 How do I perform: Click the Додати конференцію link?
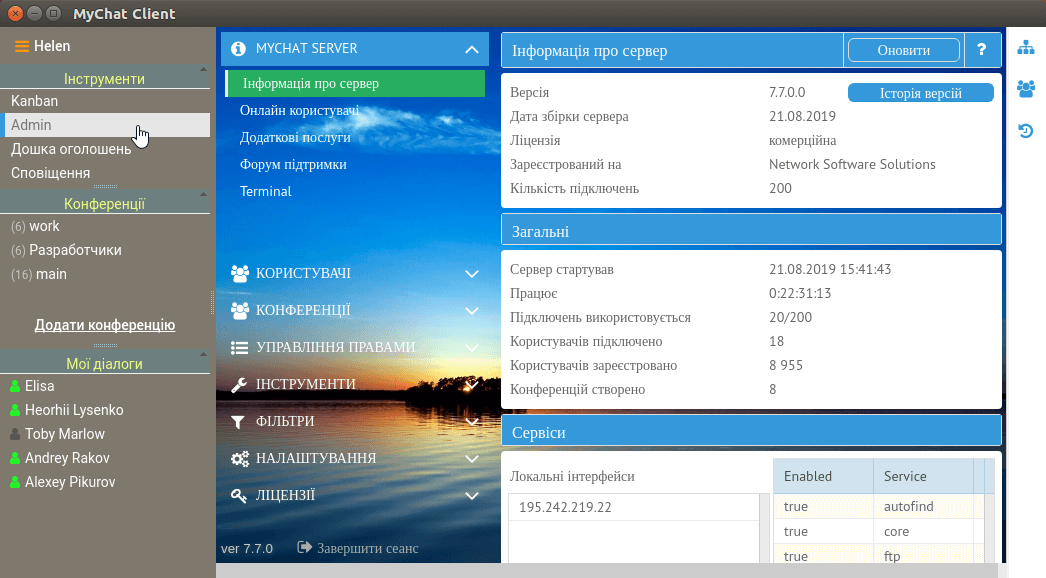click(105, 325)
